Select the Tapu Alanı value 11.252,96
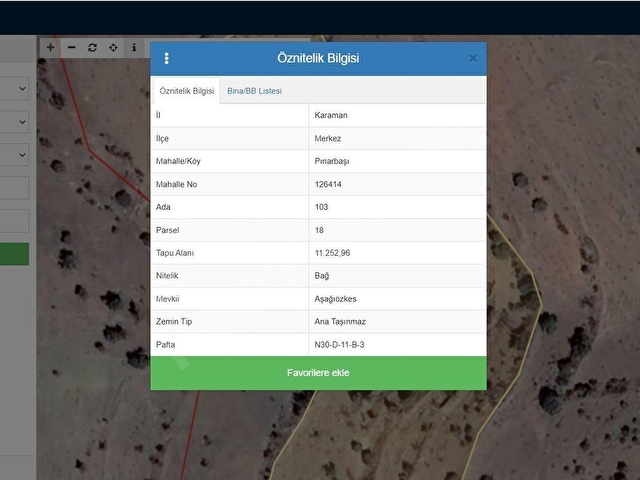 coord(398,253)
